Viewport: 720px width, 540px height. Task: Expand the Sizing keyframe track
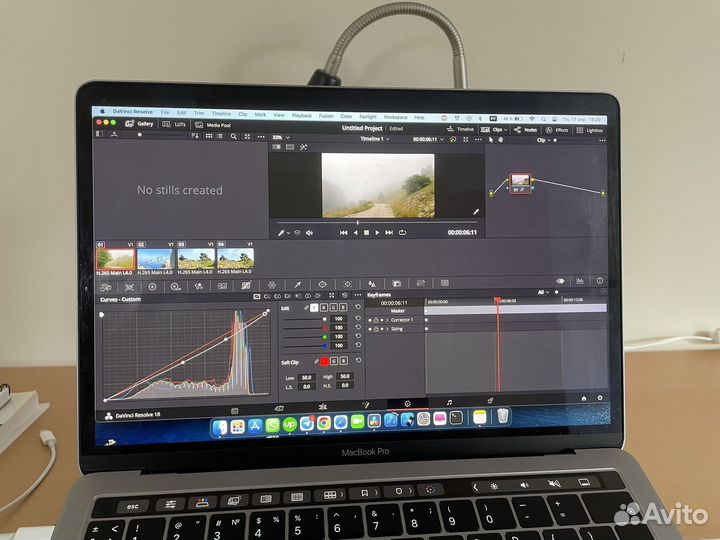click(x=387, y=329)
